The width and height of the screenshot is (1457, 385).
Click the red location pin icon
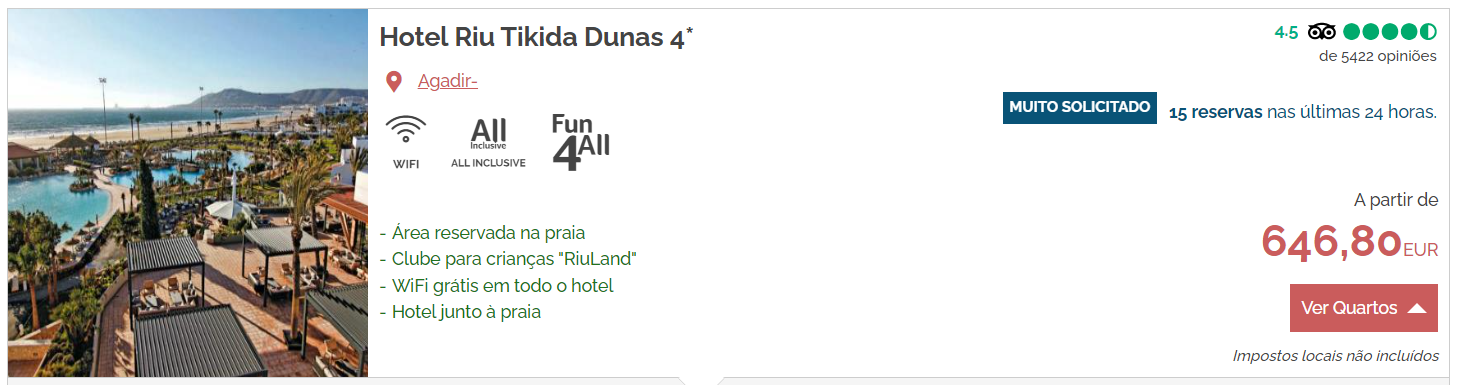click(x=394, y=82)
